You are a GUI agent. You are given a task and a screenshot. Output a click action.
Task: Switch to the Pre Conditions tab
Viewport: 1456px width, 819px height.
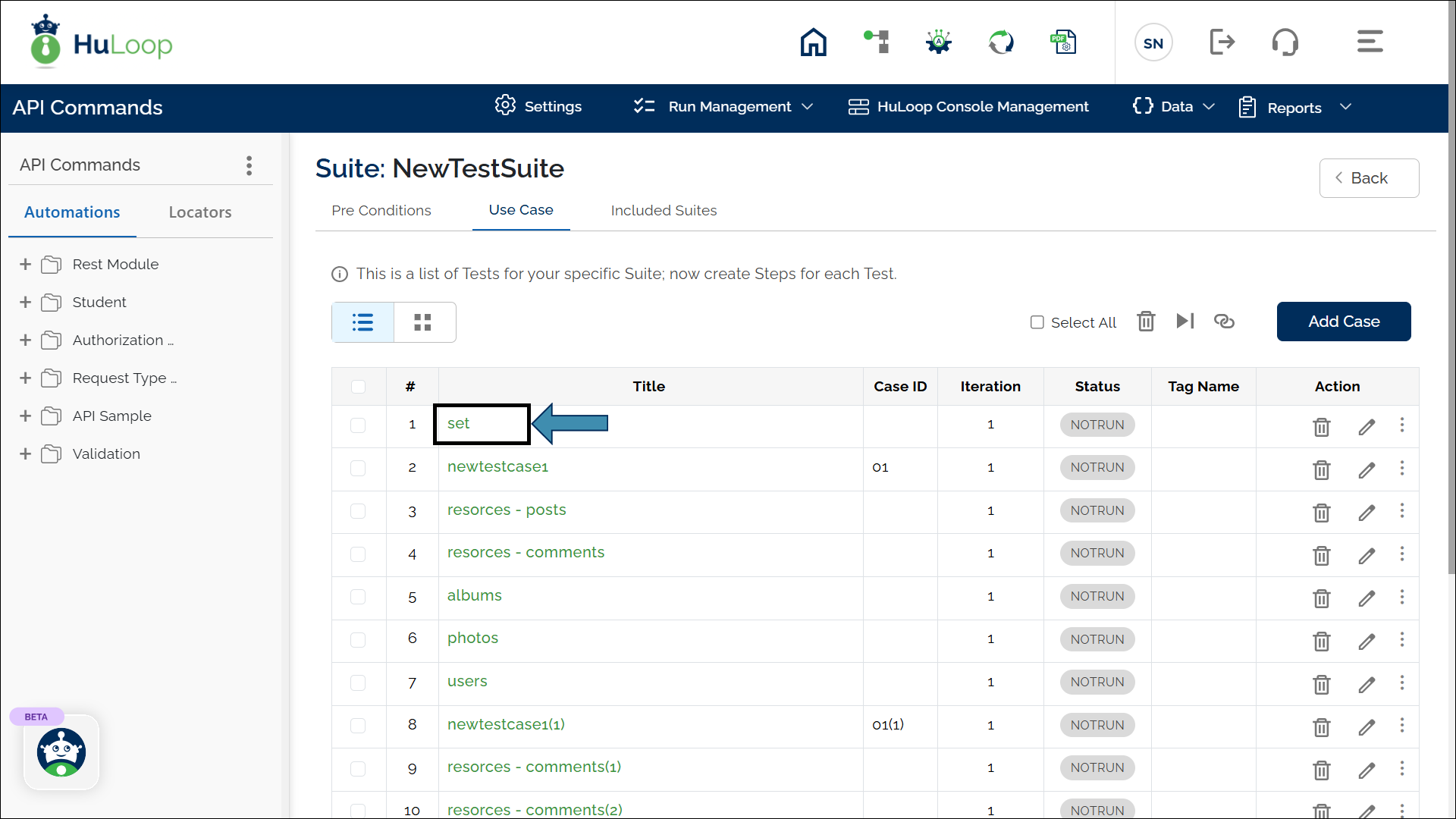pos(381,211)
